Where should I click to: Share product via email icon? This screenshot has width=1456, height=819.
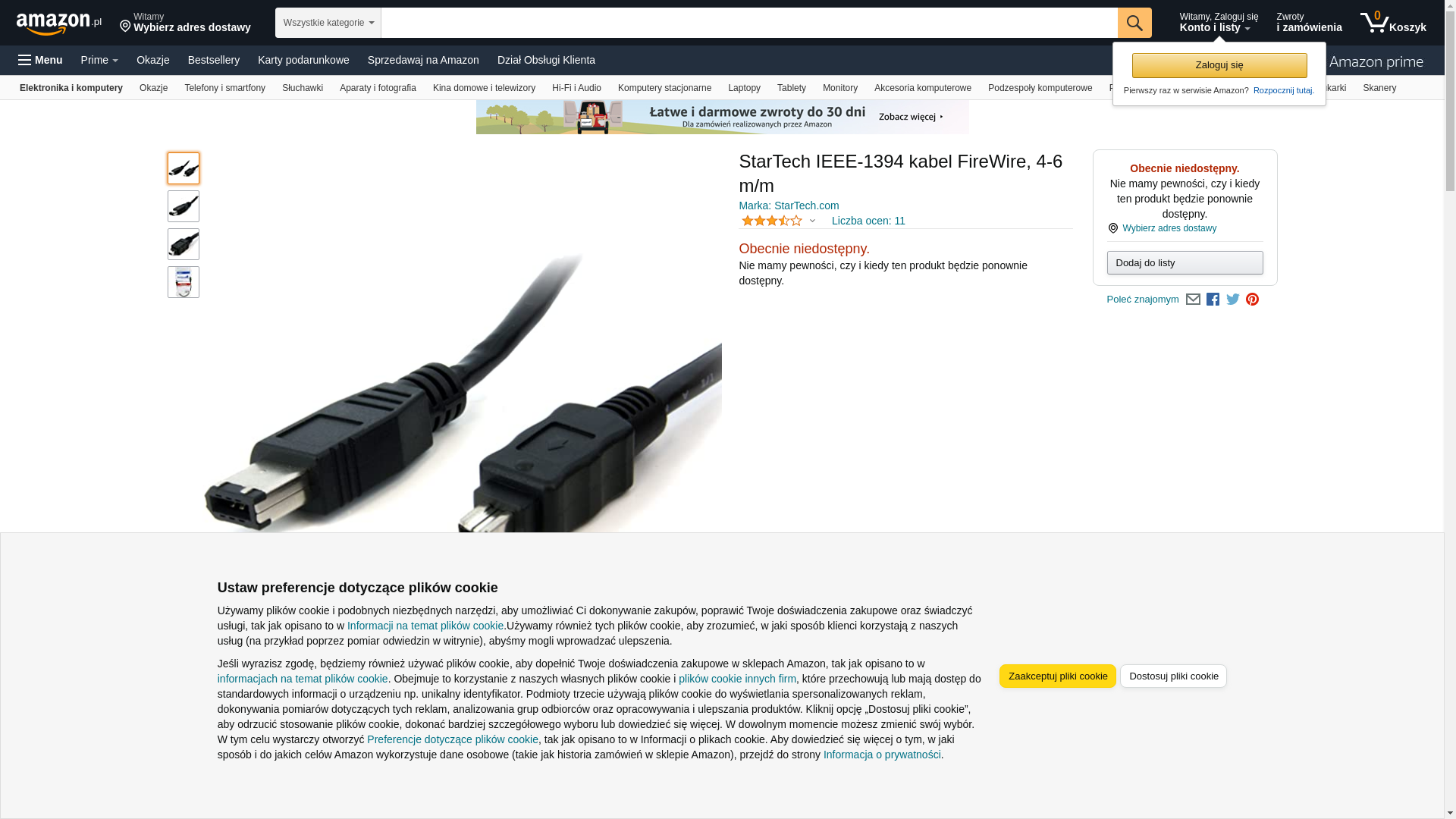(x=1193, y=300)
